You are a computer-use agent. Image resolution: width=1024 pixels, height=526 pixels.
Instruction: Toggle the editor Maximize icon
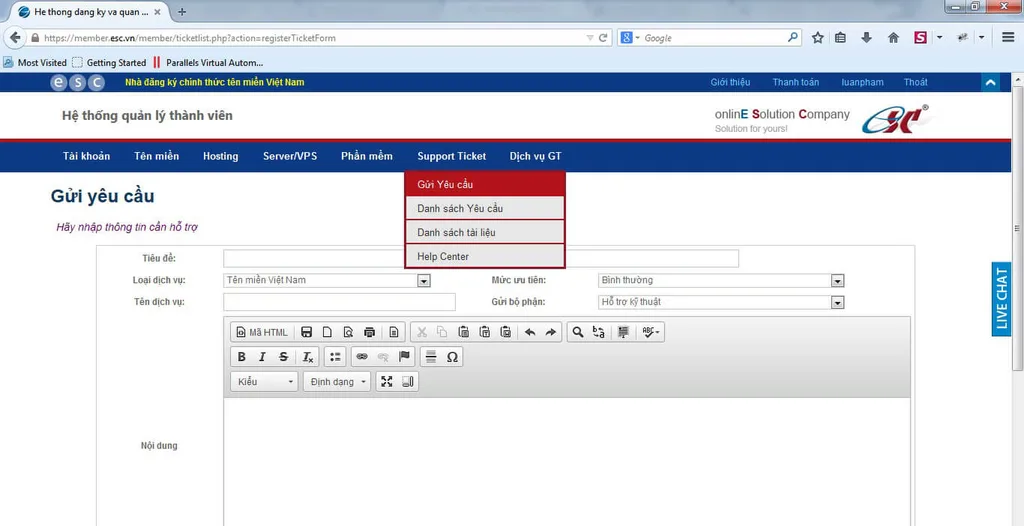point(387,382)
